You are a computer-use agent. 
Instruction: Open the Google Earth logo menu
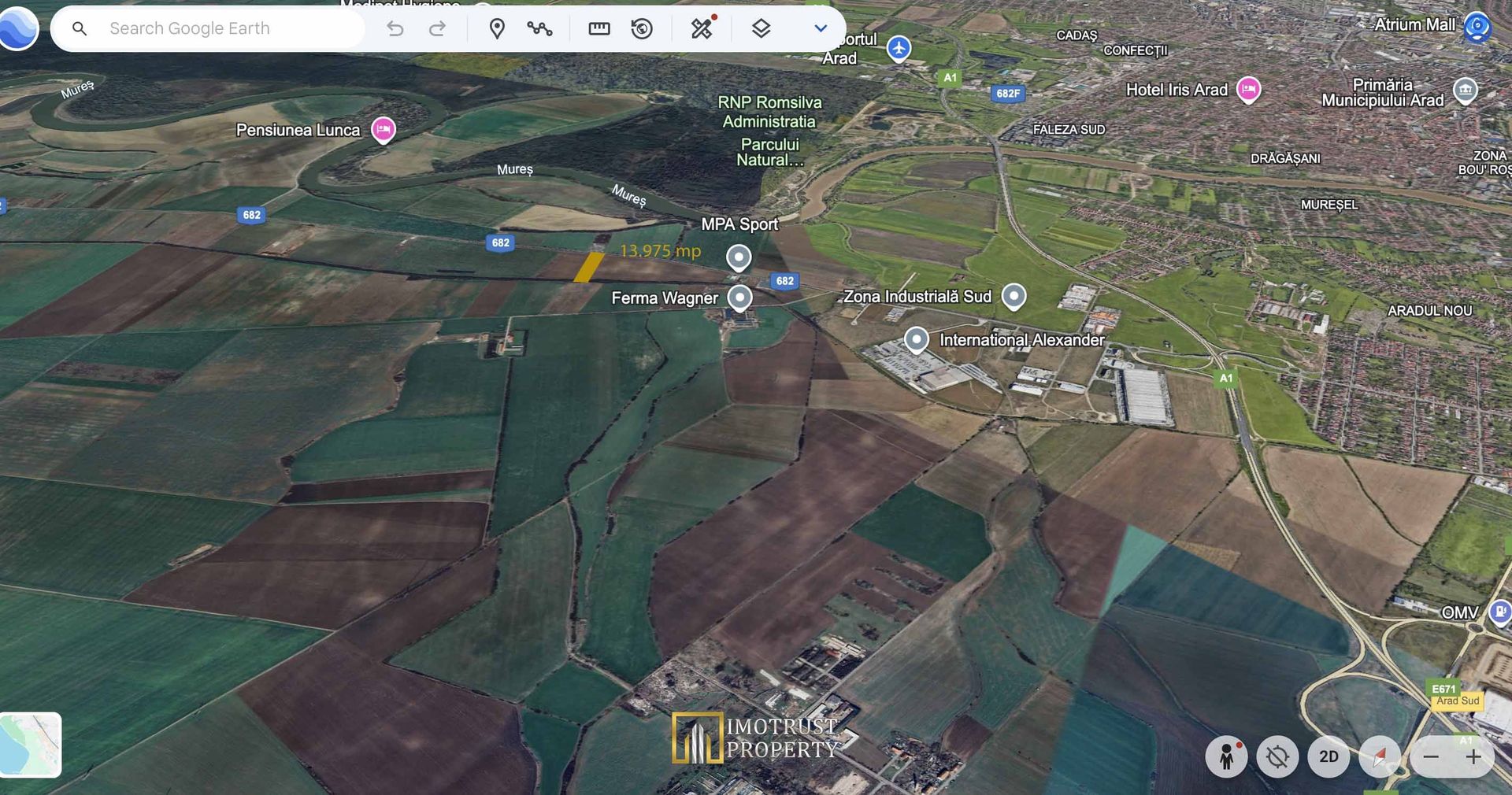19,28
